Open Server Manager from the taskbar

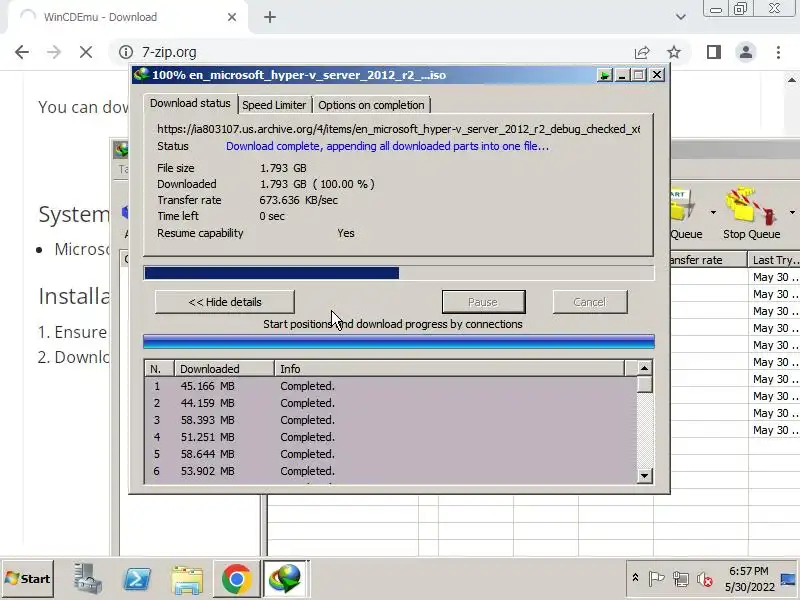click(87, 579)
